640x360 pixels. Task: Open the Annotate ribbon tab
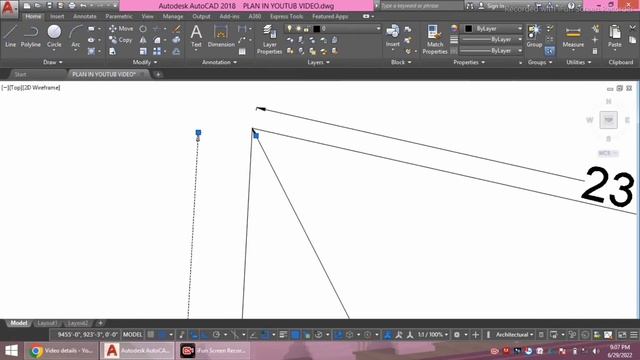(84, 16)
